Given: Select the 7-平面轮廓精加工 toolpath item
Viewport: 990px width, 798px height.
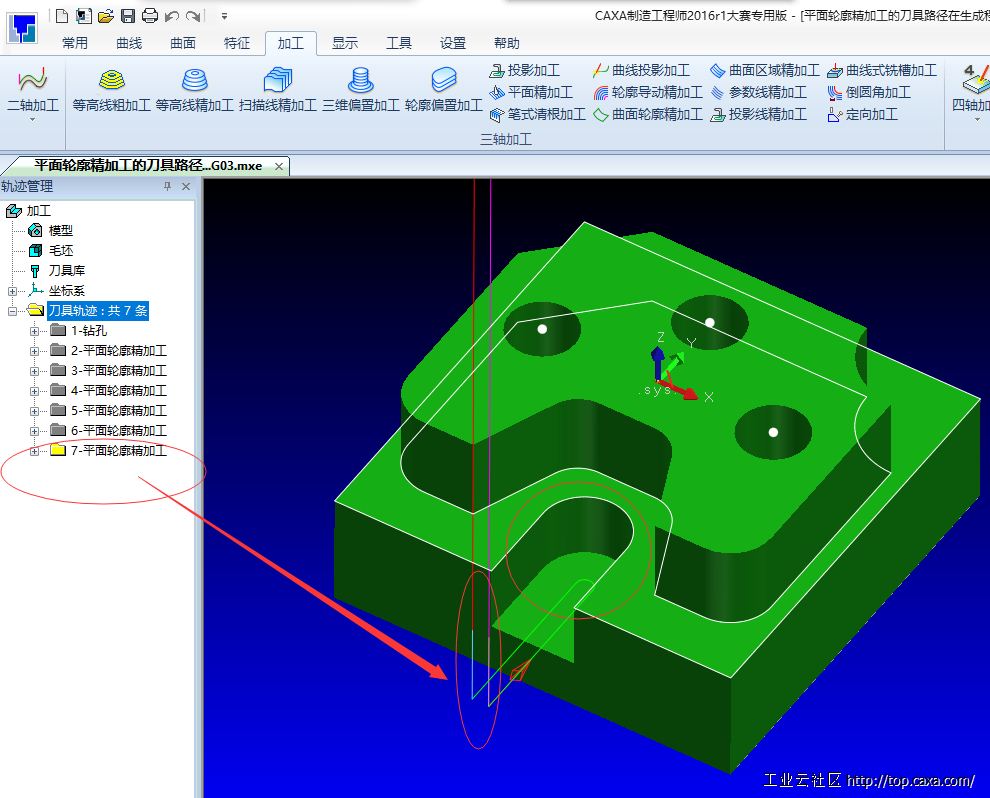Looking at the screenshot, I should [119, 451].
